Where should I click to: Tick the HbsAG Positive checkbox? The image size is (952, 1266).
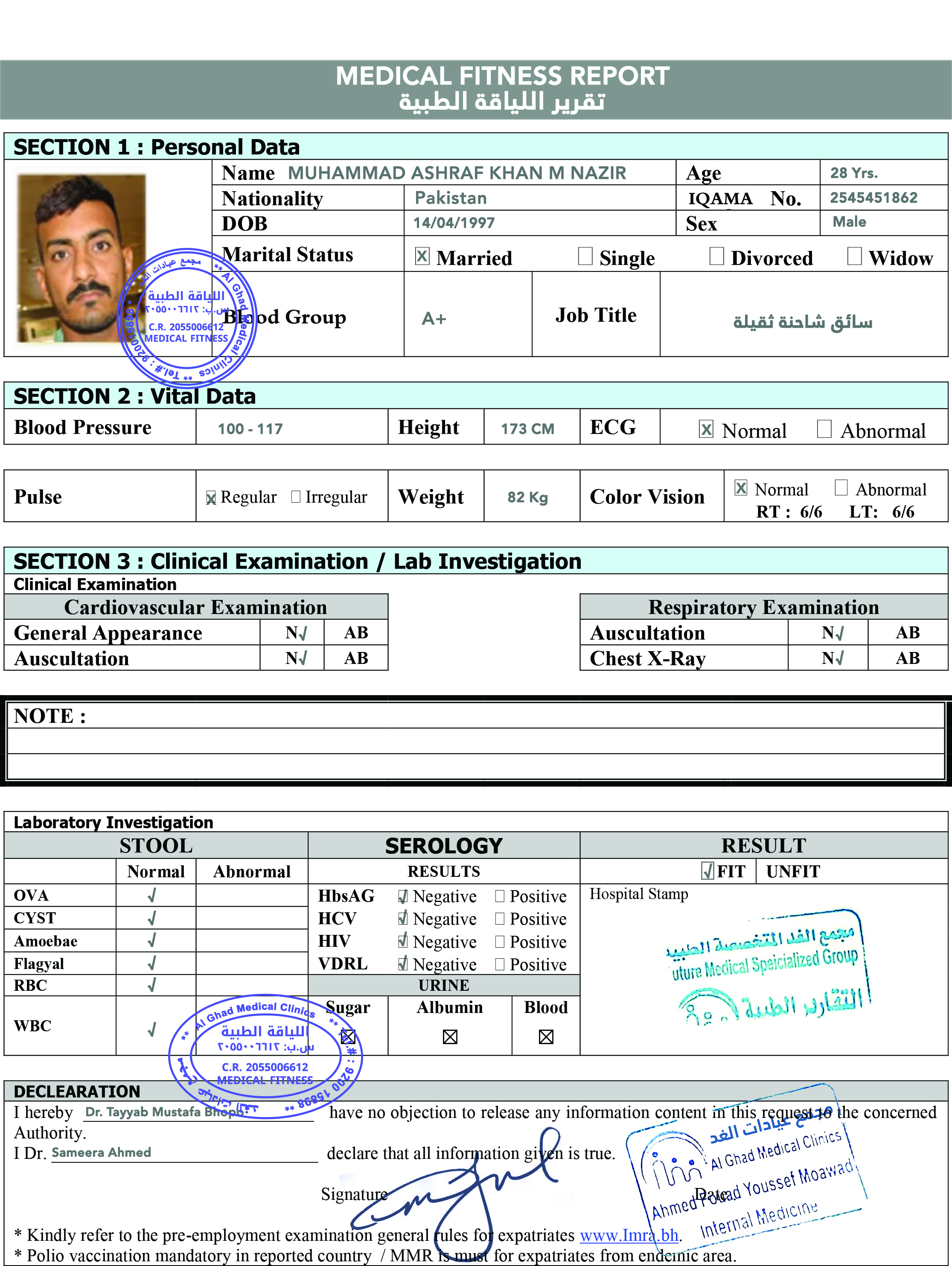click(x=500, y=896)
